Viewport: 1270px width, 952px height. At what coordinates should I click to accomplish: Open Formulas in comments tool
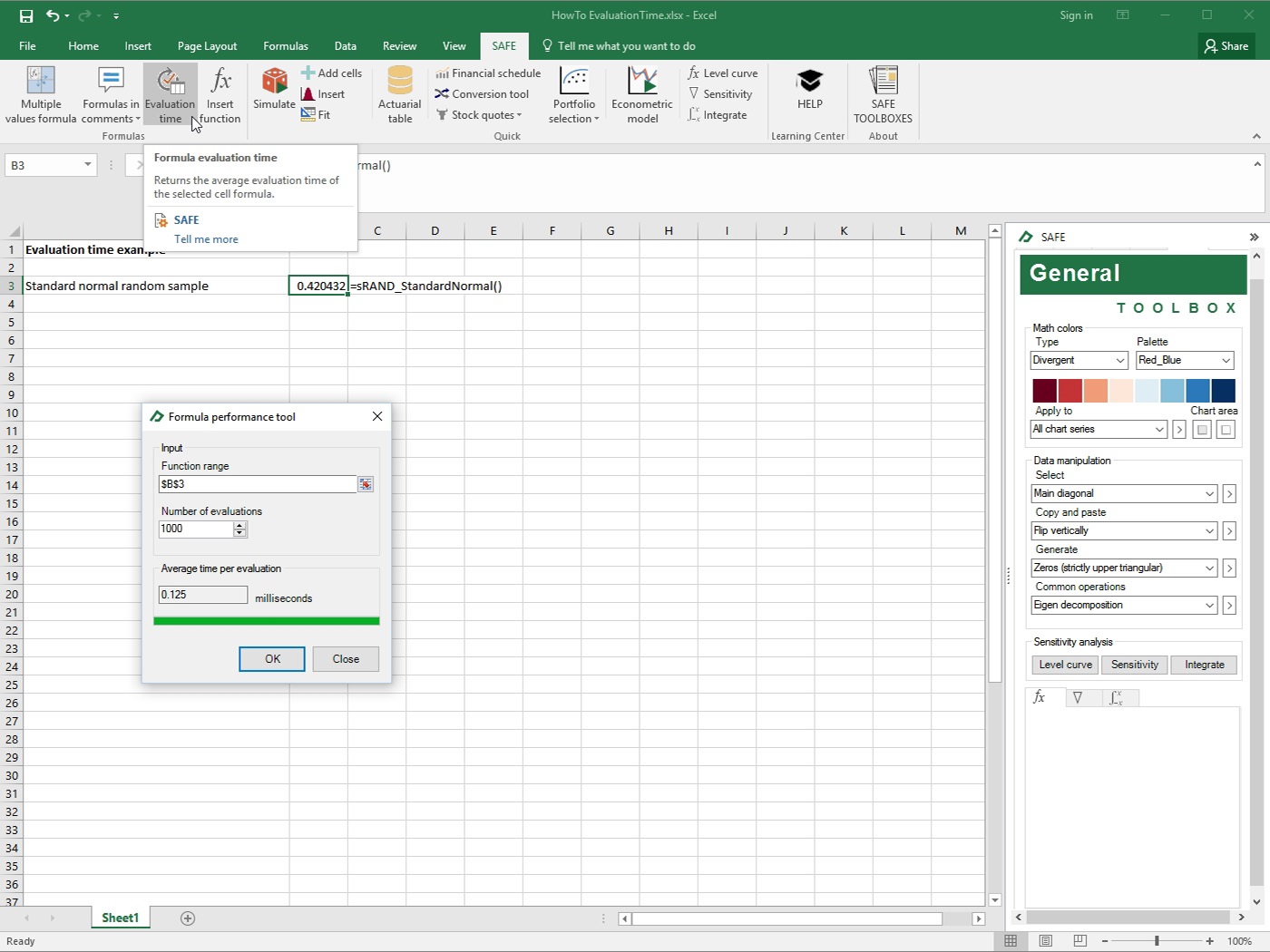[x=111, y=95]
